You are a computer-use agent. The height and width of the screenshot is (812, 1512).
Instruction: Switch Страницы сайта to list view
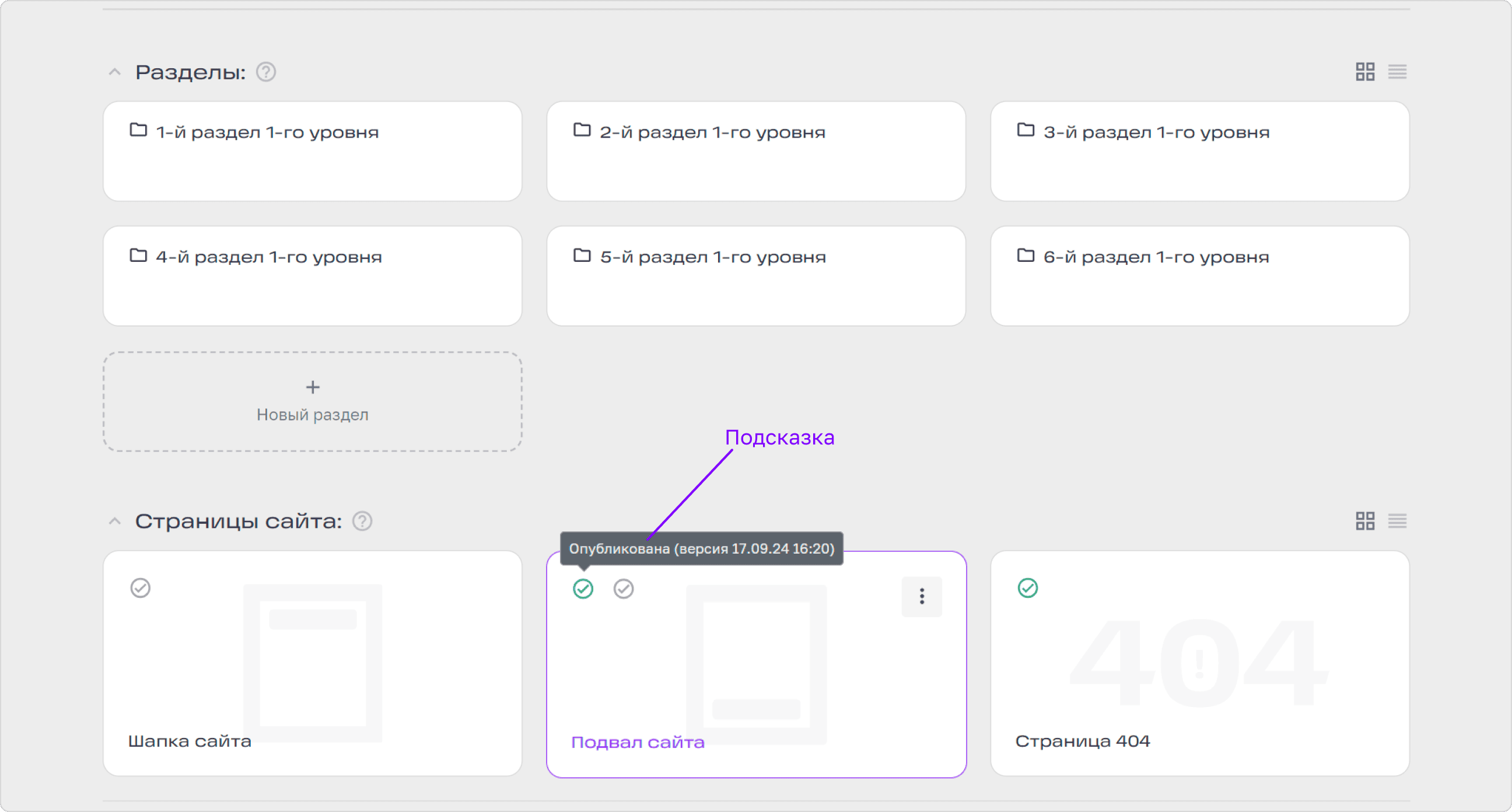pyautogui.click(x=1397, y=521)
